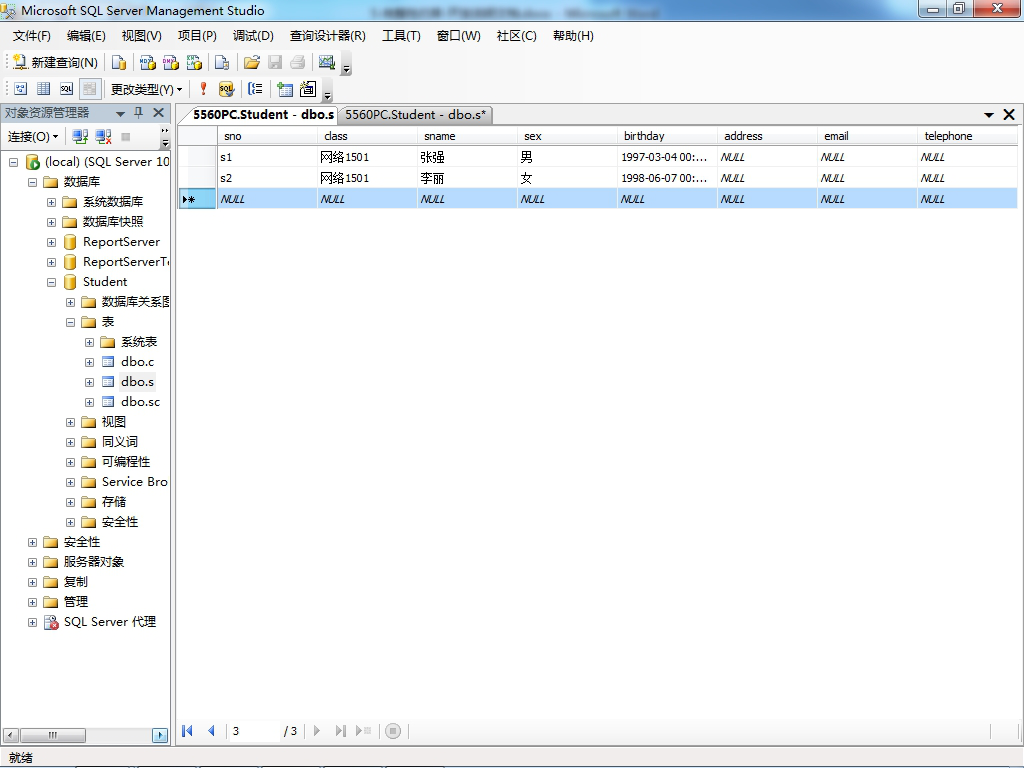The height and width of the screenshot is (768, 1024).
Task: Expand the 系统数据库 folder
Action: click(51, 202)
